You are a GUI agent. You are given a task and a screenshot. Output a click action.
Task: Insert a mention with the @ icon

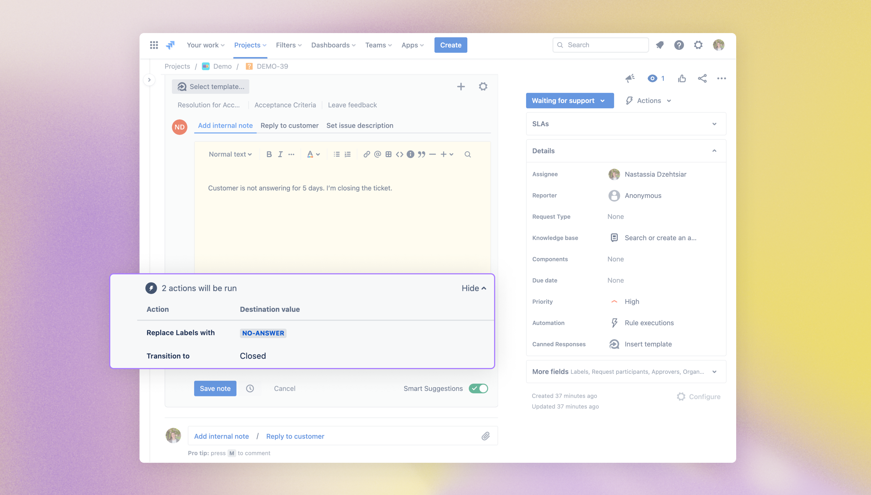tap(377, 154)
